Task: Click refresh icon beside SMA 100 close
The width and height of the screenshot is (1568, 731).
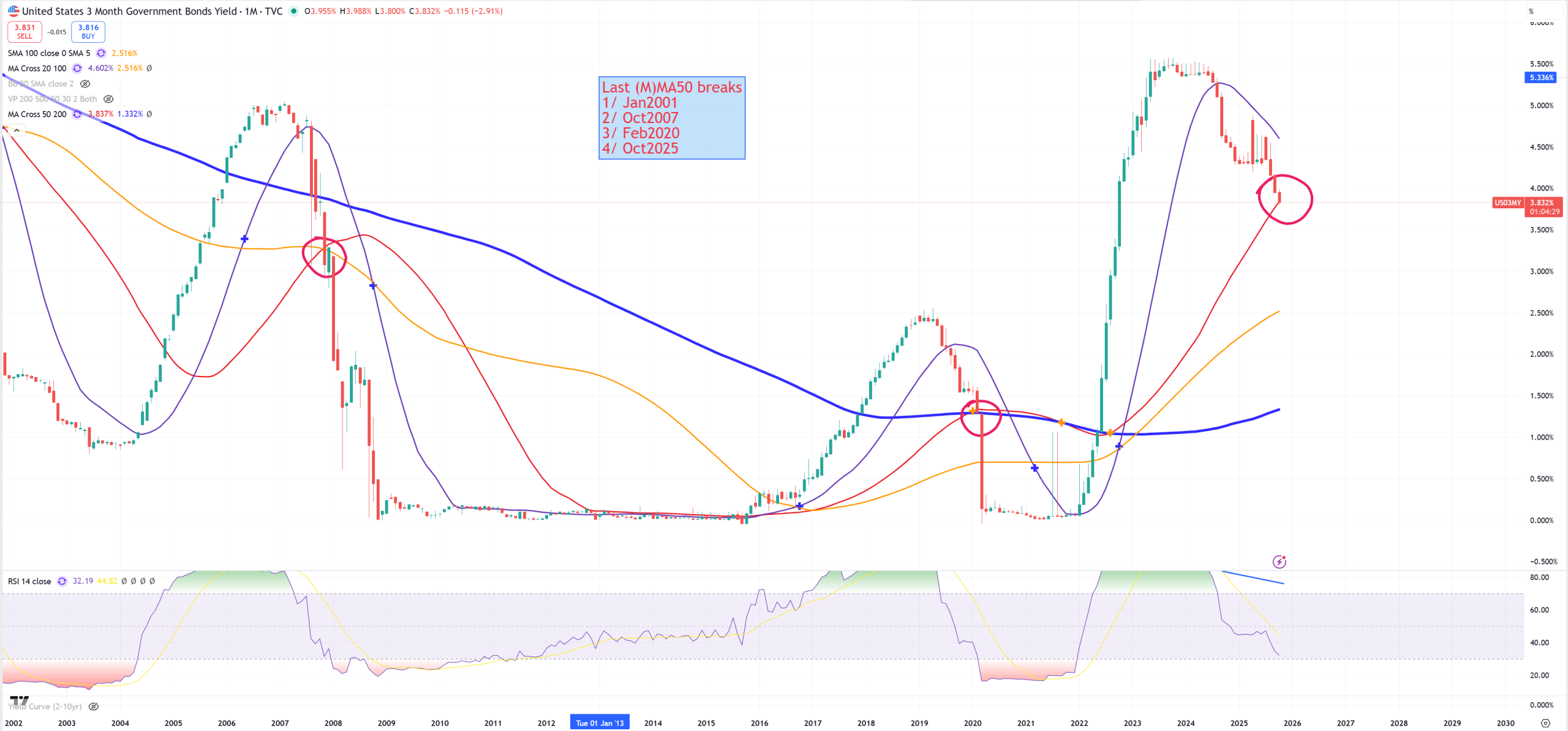Action: (x=101, y=53)
